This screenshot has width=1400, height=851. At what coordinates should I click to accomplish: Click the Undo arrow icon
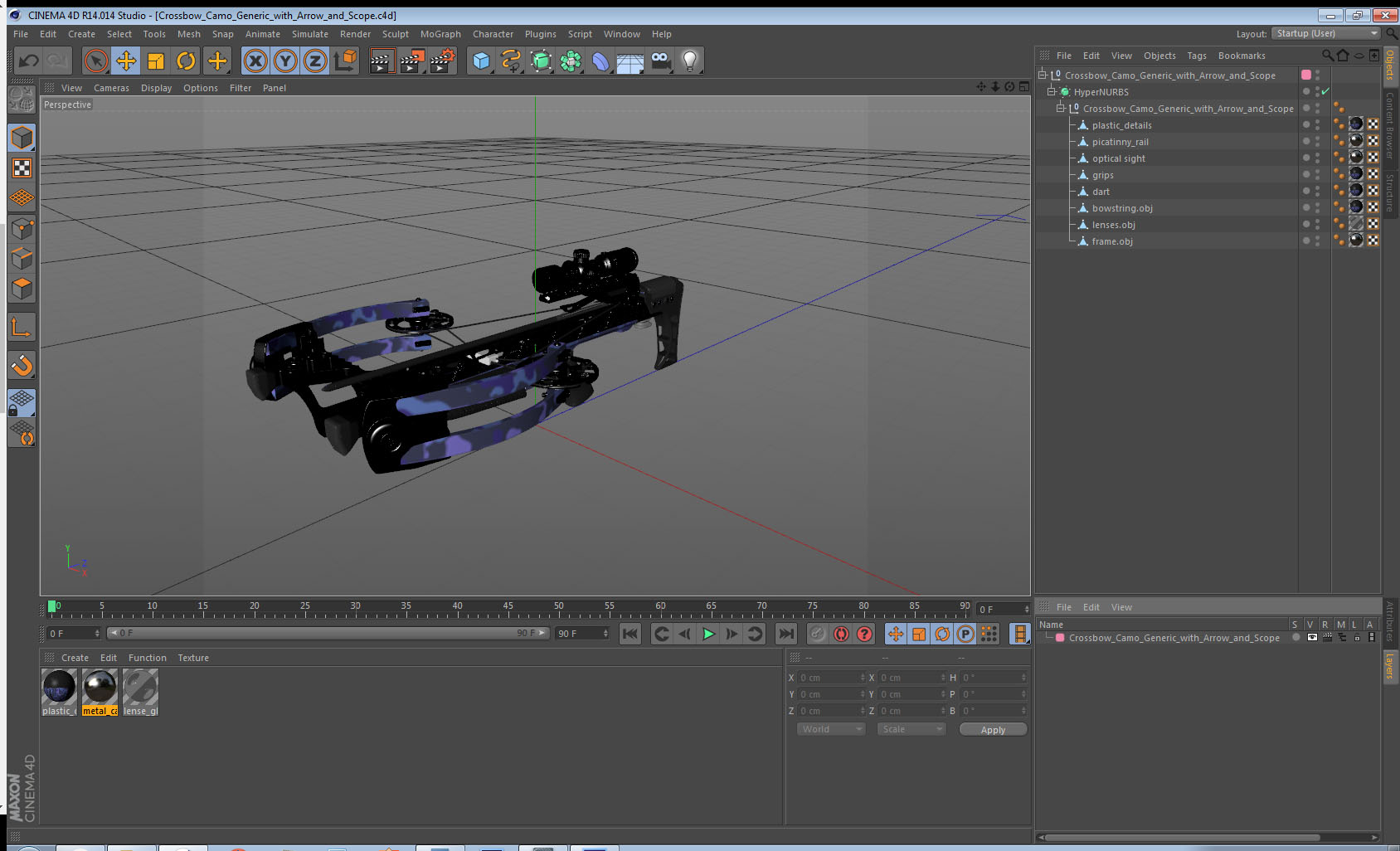(x=29, y=61)
